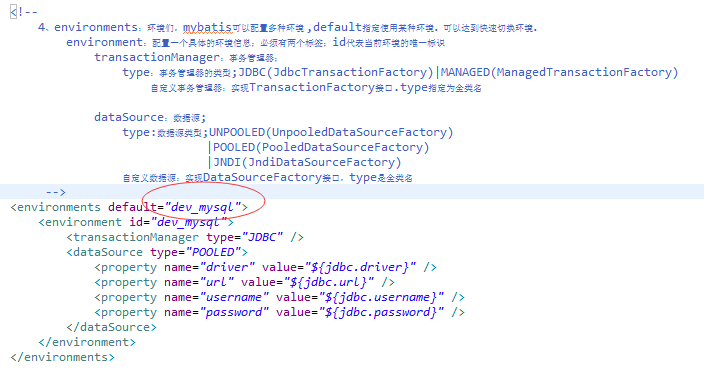This screenshot has height=377, width=704.
Task: Click the closing comment marker "-->"
Action: (x=56, y=192)
